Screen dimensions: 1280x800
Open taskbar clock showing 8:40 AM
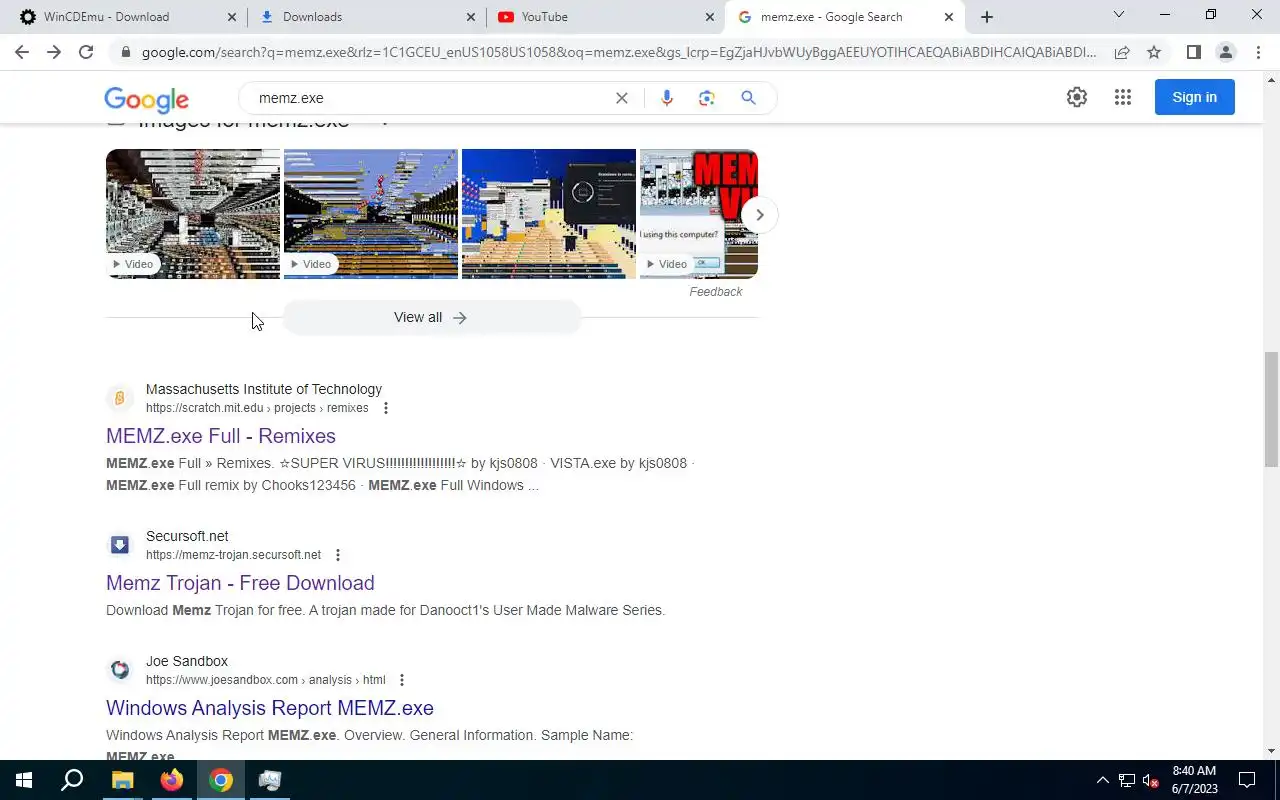click(1195, 780)
